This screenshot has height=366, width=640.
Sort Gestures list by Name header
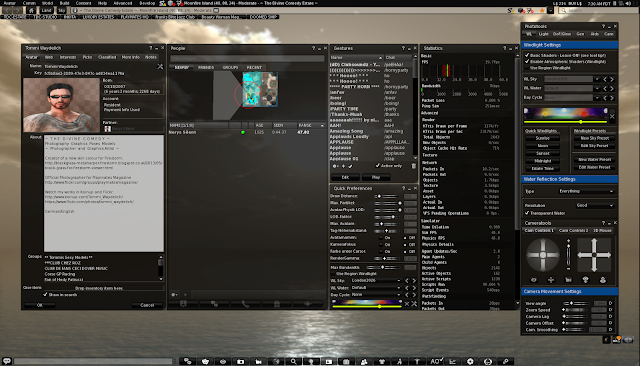coord(357,58)
